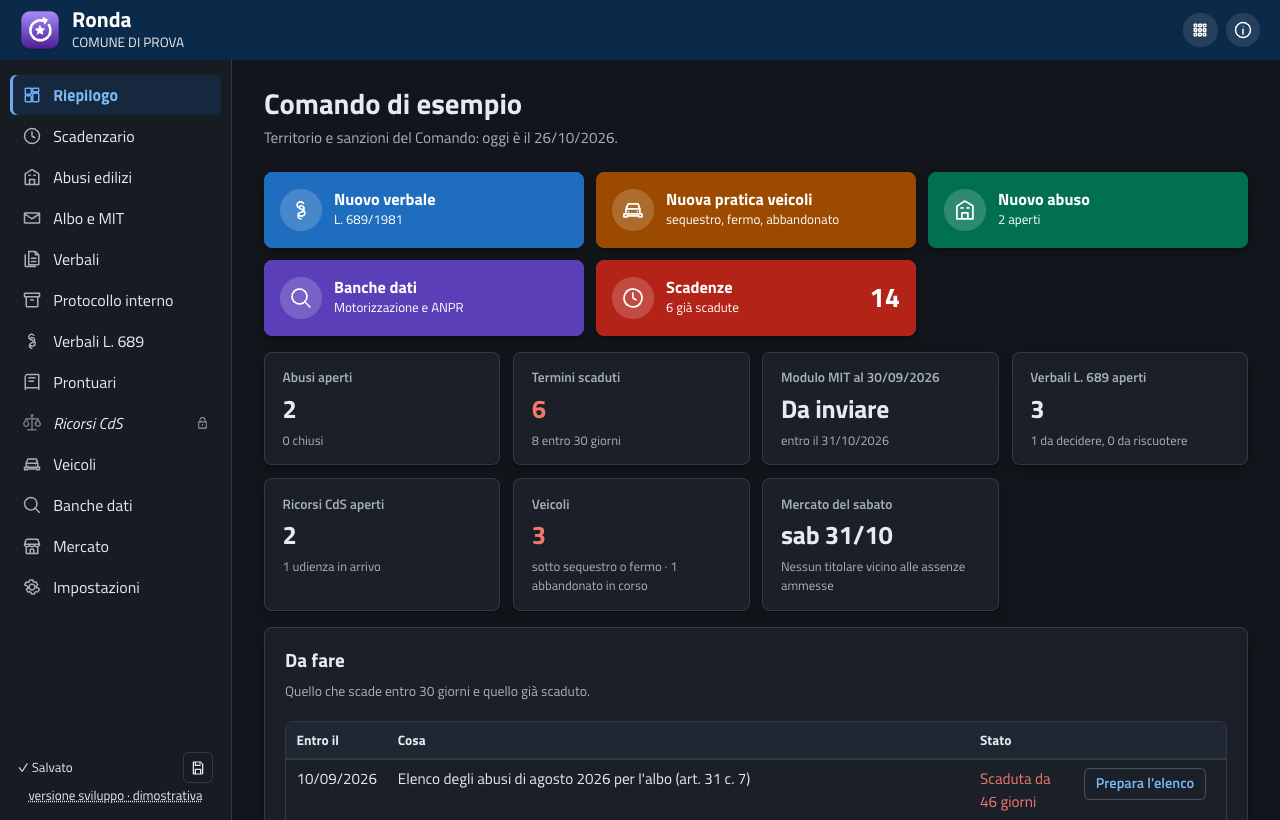Click the Albo e MIT envelope icon
This screenshot has height=820, width=1280.
pos(32,218)
